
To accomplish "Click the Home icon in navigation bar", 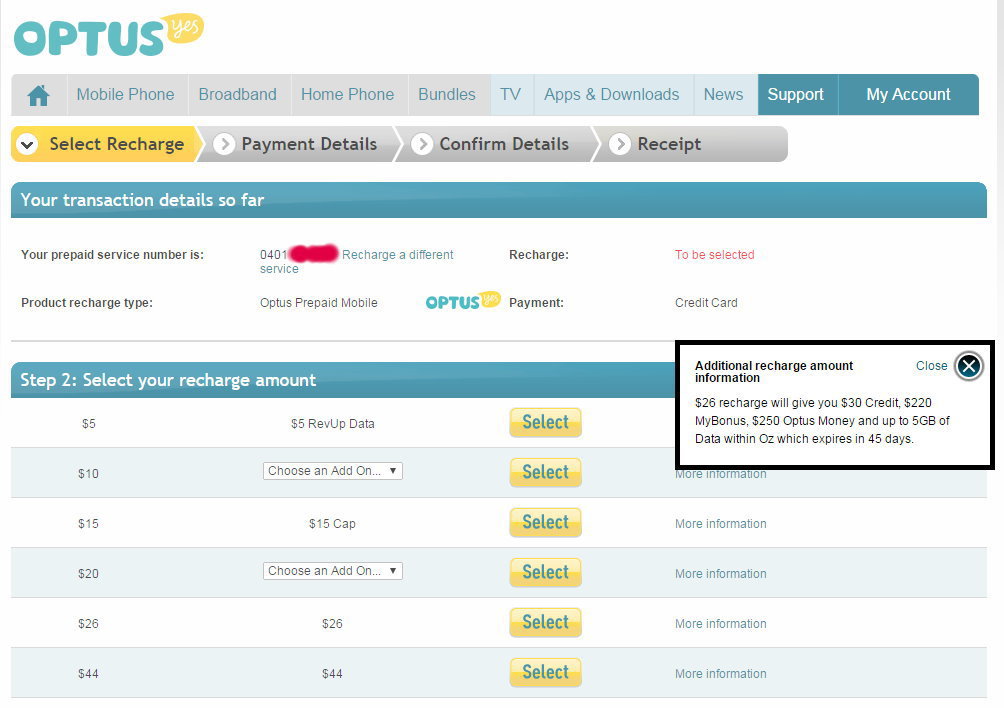I will pyautogui.click(x=39, y=95).
